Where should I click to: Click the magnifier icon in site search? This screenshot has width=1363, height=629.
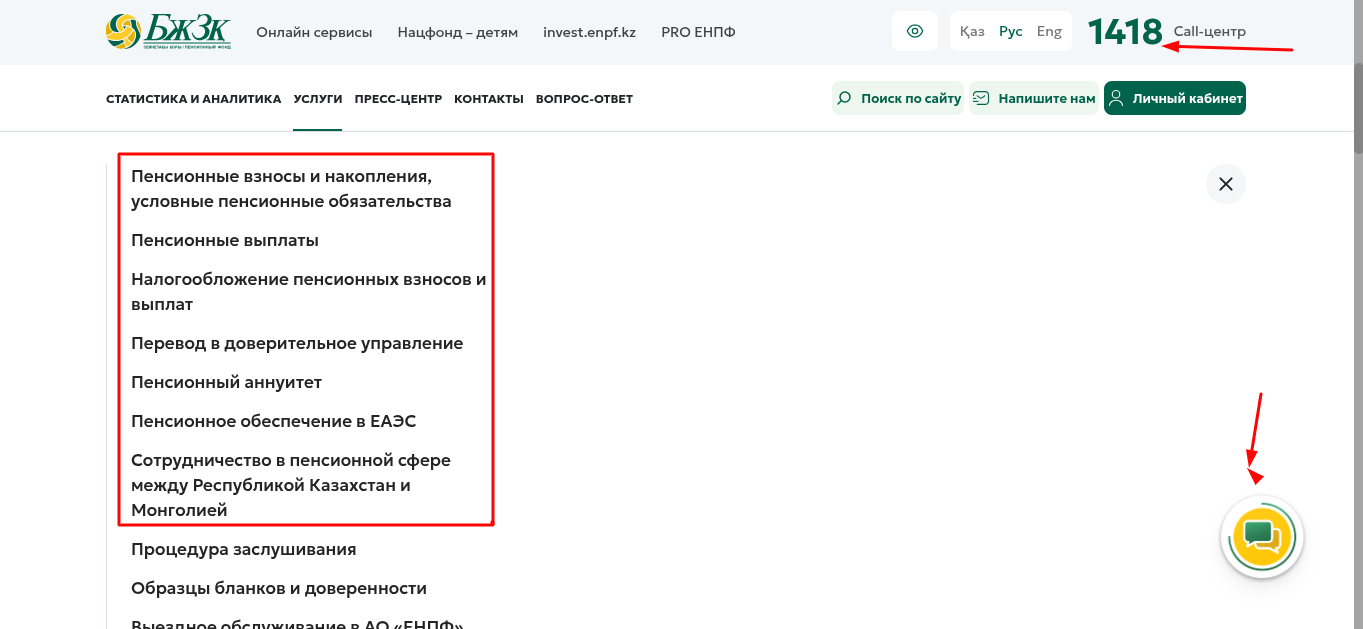(x=845, y=98)
